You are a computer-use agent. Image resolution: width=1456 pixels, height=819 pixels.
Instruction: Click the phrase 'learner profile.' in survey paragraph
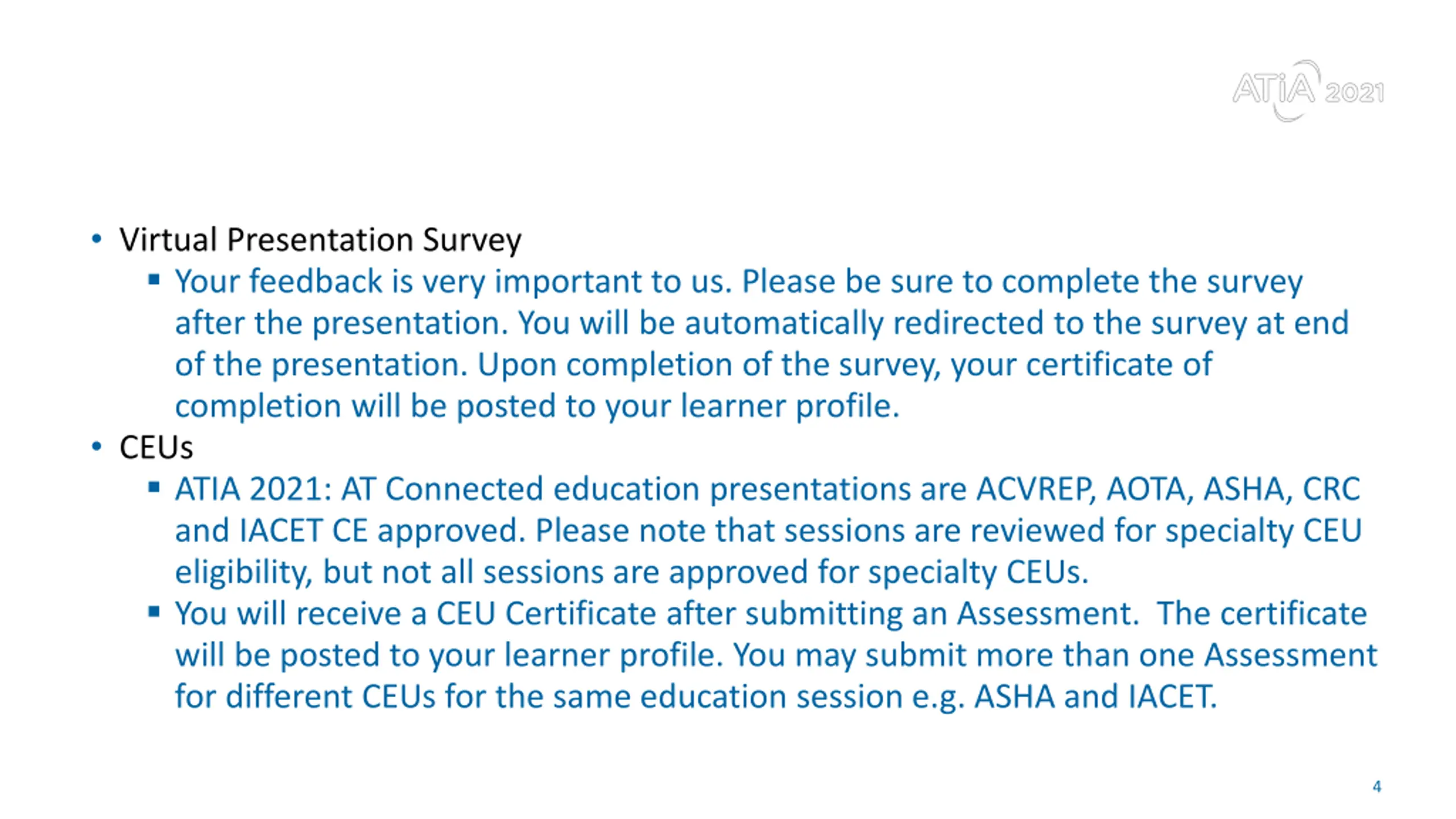(790, 407)
